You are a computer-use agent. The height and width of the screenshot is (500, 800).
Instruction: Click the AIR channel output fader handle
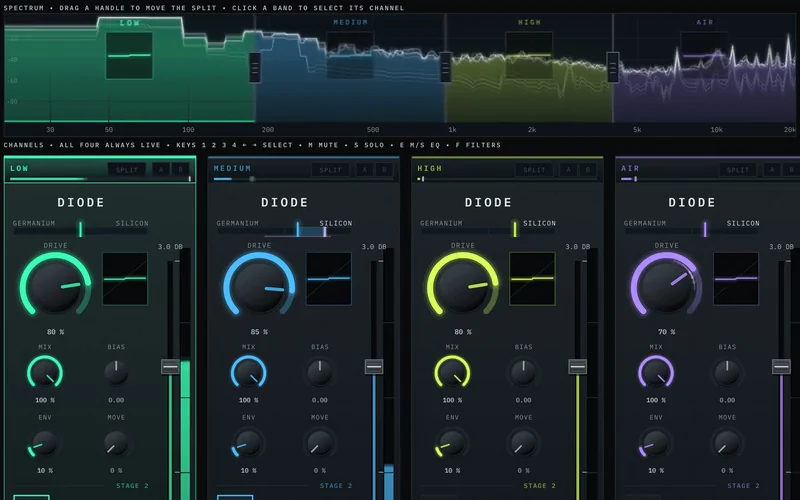(781, 366)
